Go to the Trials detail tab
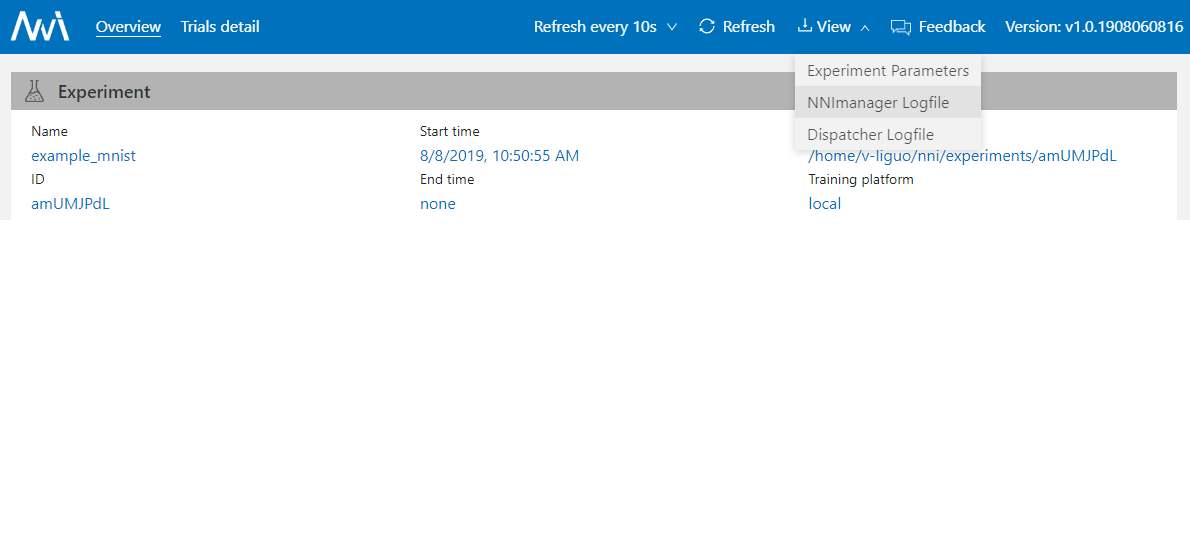This screenshot has width=1190, height=549. [220, 27]
